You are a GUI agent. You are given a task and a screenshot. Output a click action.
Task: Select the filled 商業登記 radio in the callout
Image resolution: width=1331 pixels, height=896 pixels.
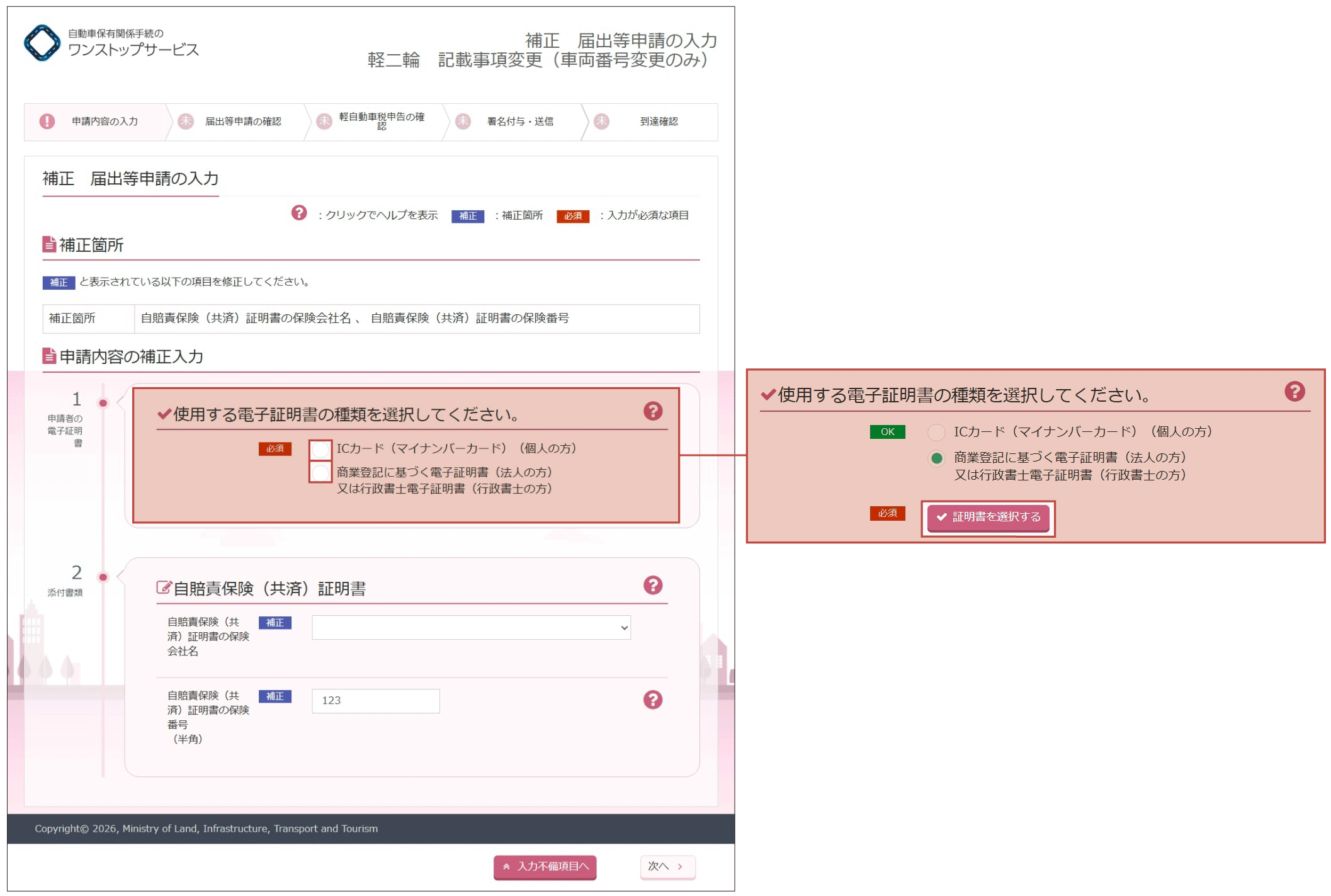coord(936,458)
